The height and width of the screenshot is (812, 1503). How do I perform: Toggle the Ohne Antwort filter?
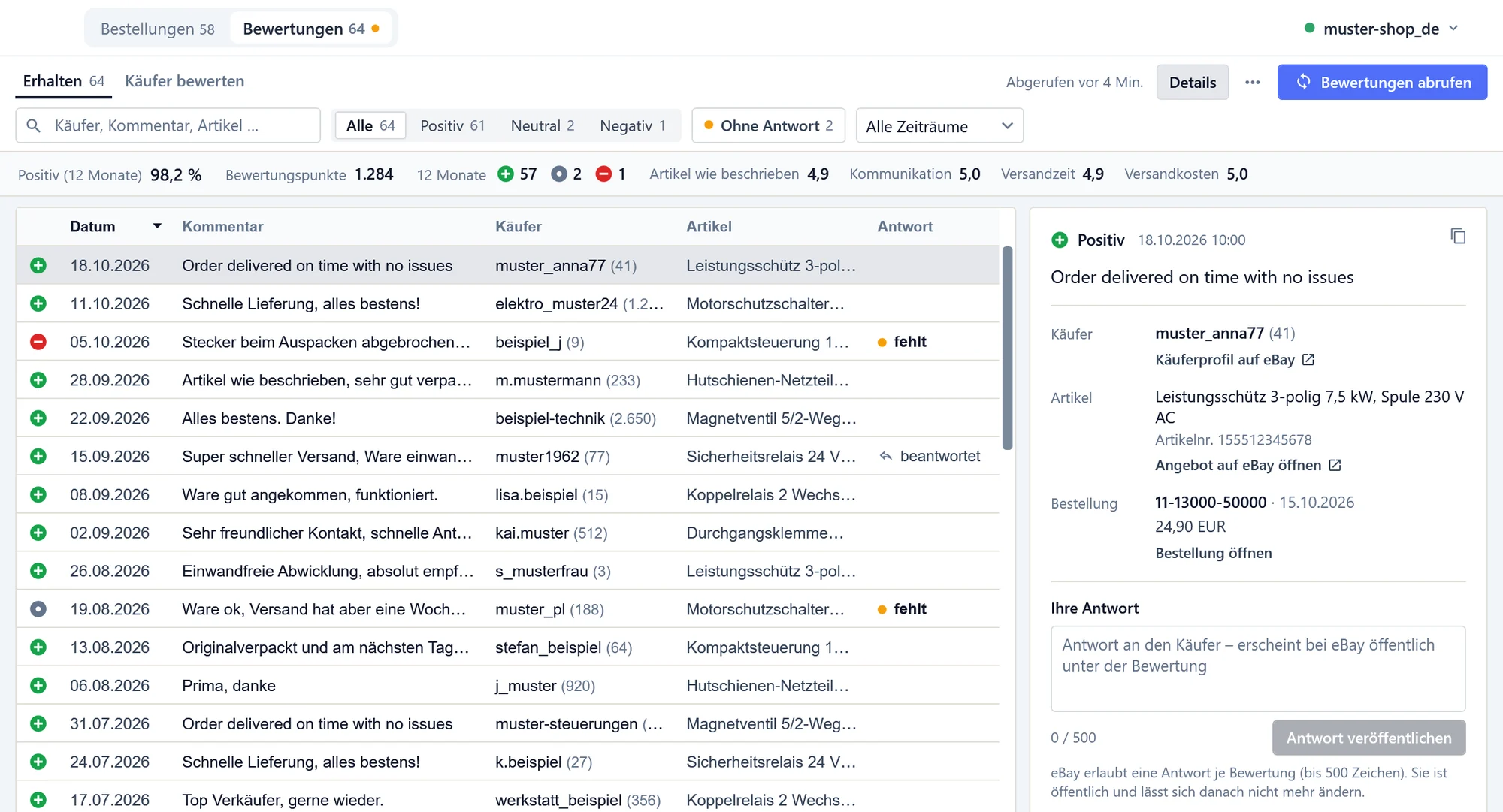[x=768, y=125]
